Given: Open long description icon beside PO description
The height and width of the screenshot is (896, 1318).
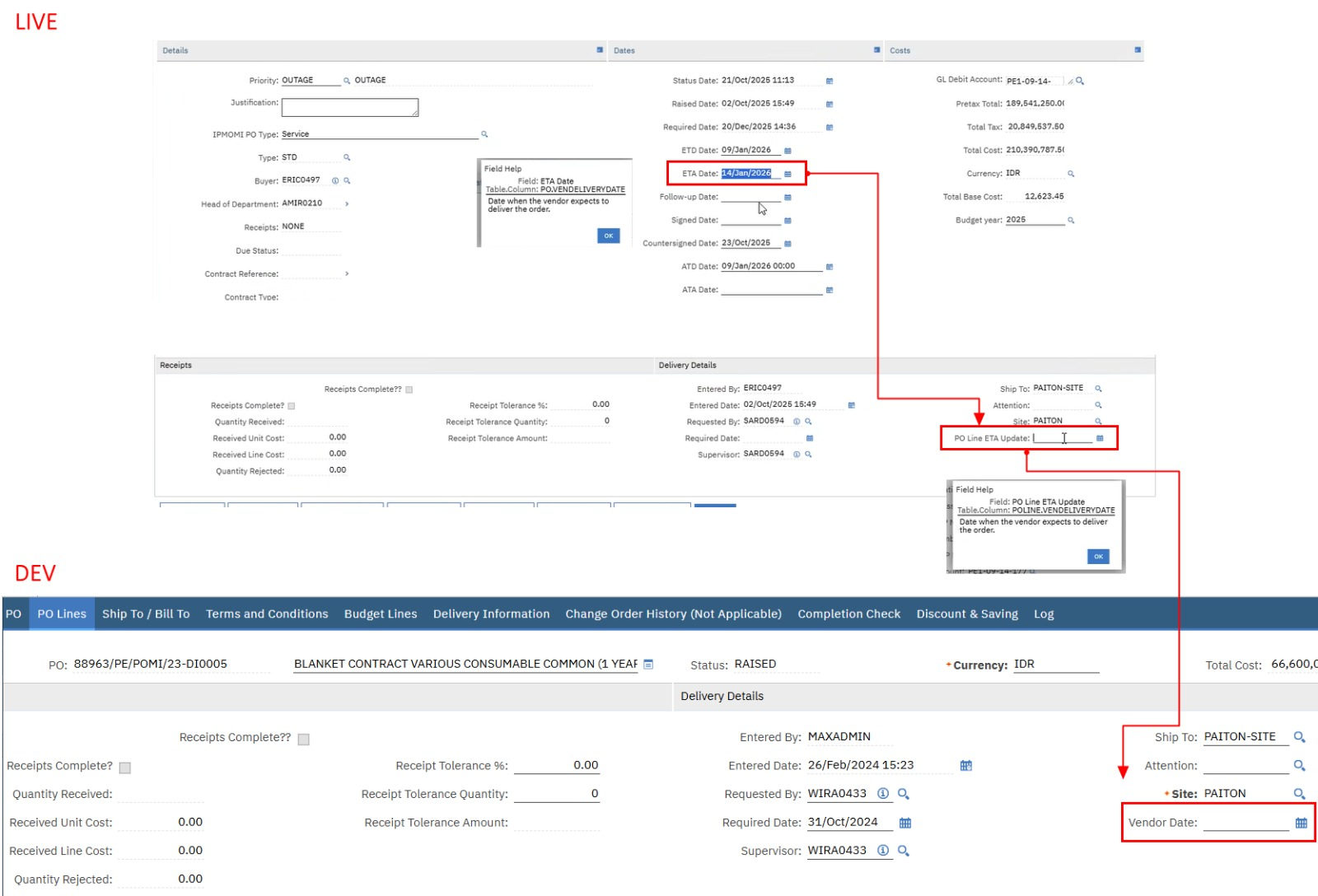Looking at the screenshot, I should (x=648, y=665).
